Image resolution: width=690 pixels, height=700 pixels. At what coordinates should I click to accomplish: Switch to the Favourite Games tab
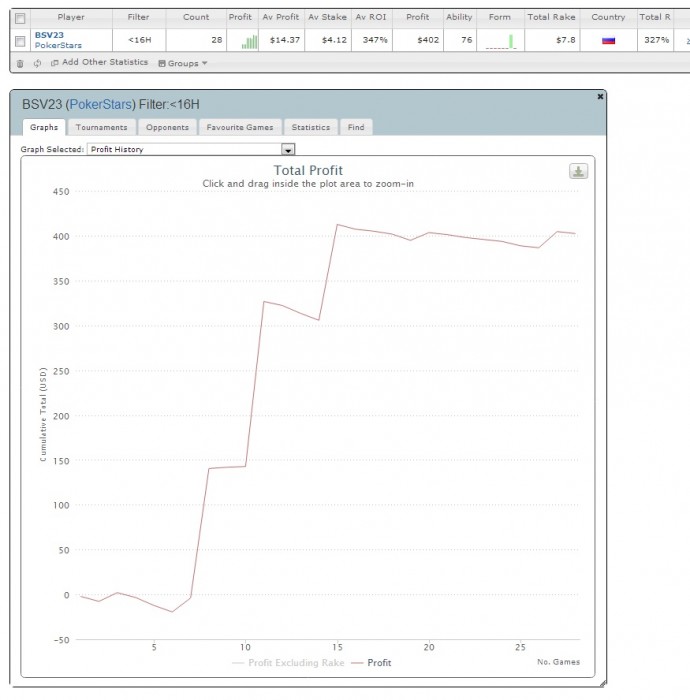tap(240, 127)
